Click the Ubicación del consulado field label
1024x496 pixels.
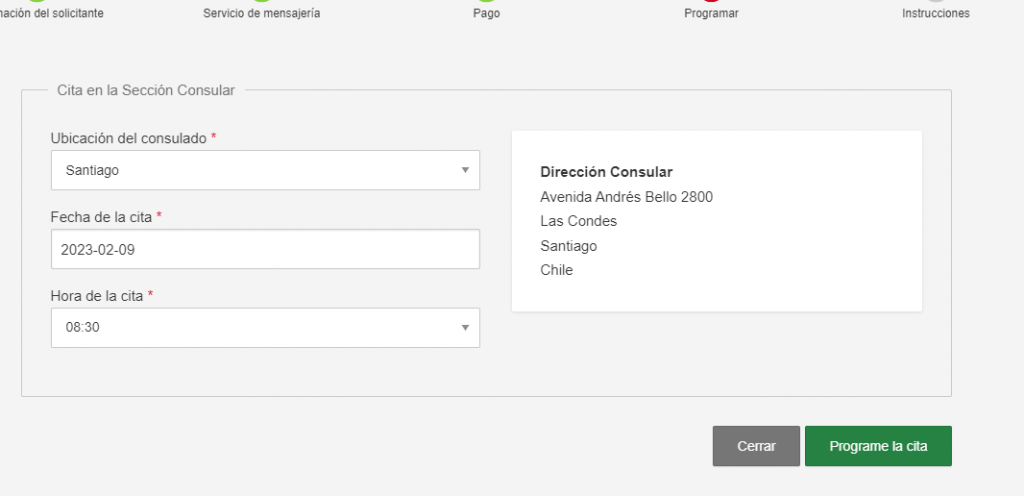(x=133, y=138)
